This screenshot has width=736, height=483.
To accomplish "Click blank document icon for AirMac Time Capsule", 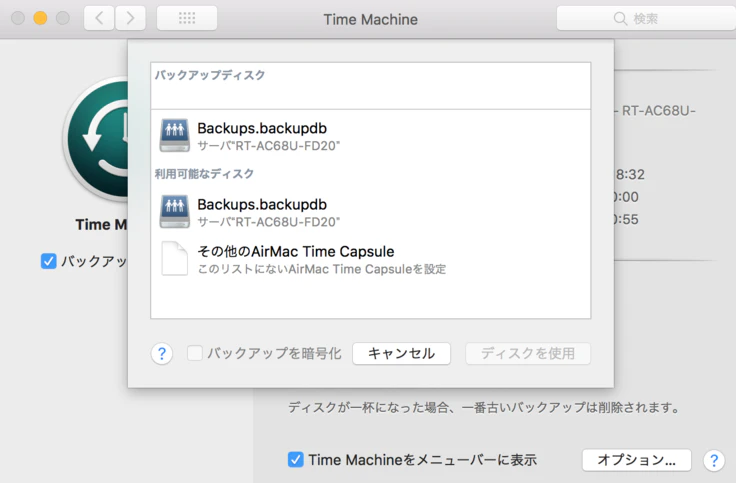I will (175, 258).
